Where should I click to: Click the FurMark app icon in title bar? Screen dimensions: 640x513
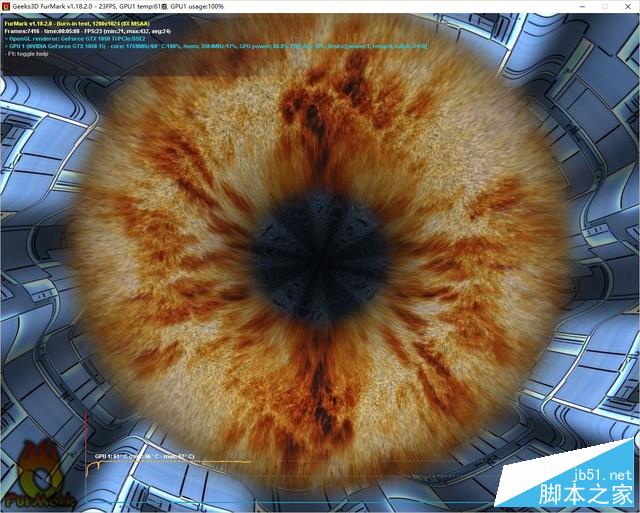[7, 5]
